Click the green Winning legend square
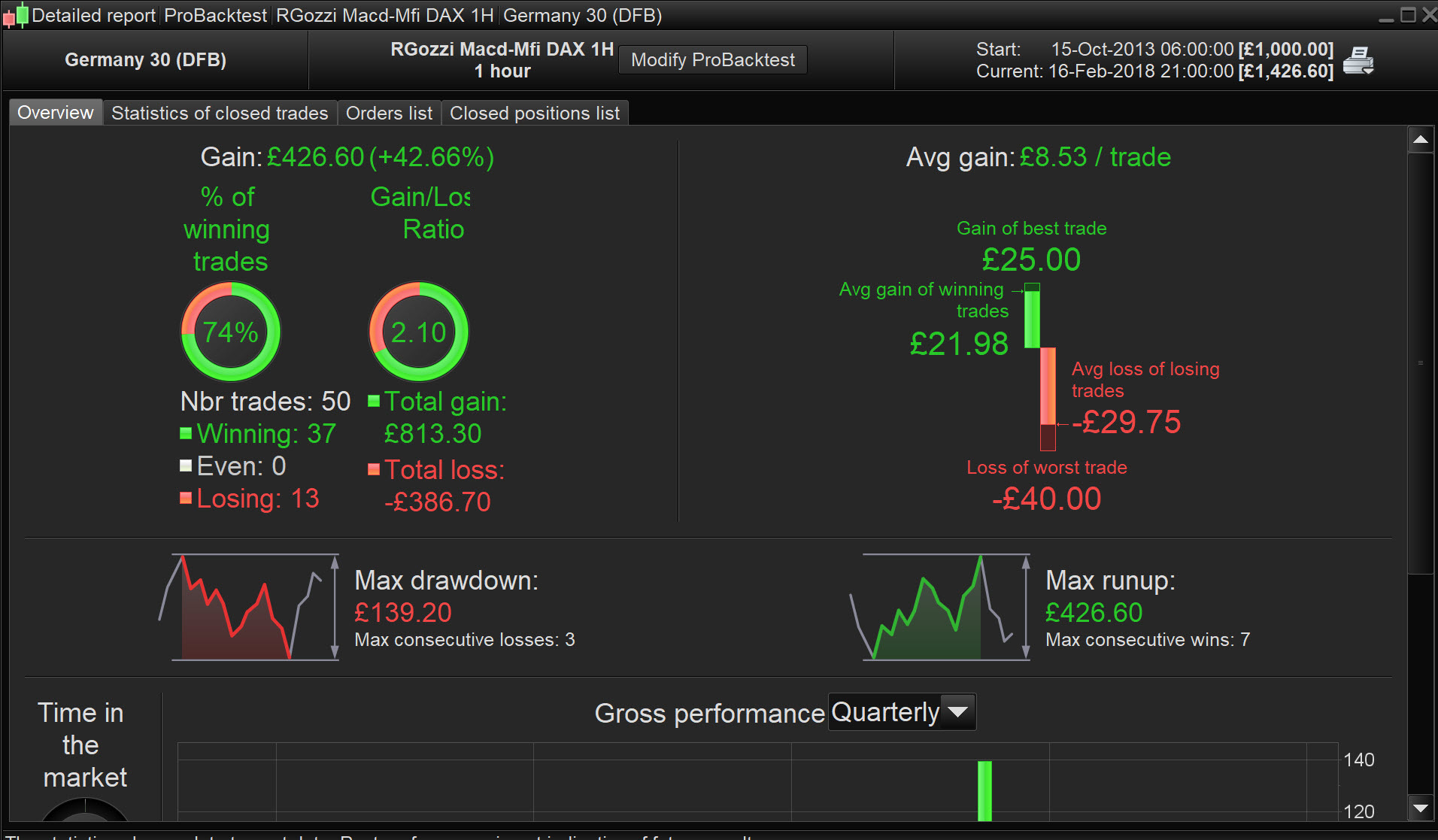 point(186,433)
